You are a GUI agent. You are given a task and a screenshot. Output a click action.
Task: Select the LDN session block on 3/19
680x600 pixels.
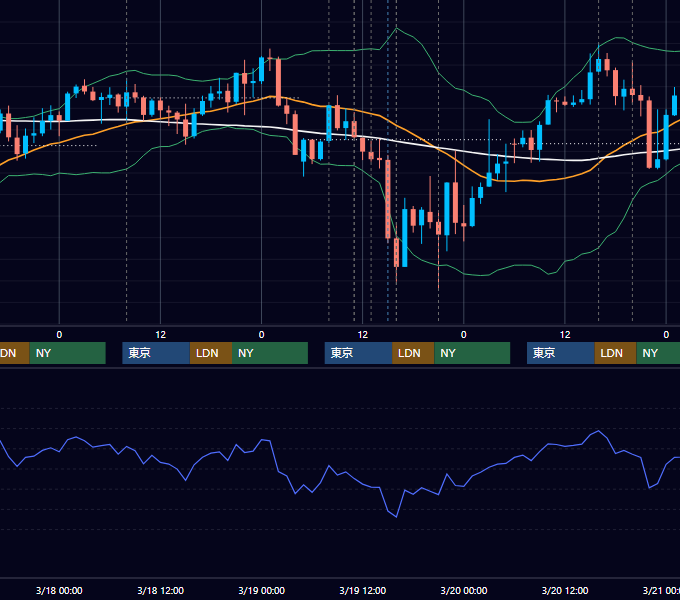click(x=413, y=353)
